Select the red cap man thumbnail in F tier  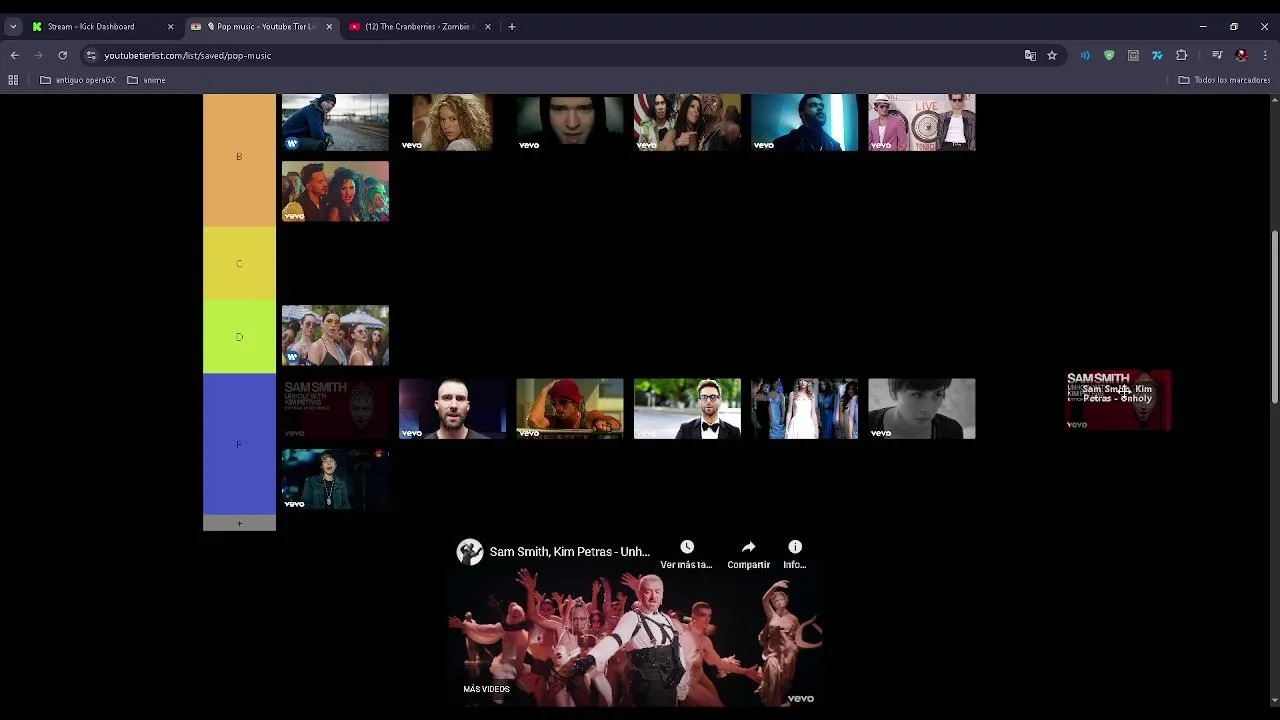point(570,408)
